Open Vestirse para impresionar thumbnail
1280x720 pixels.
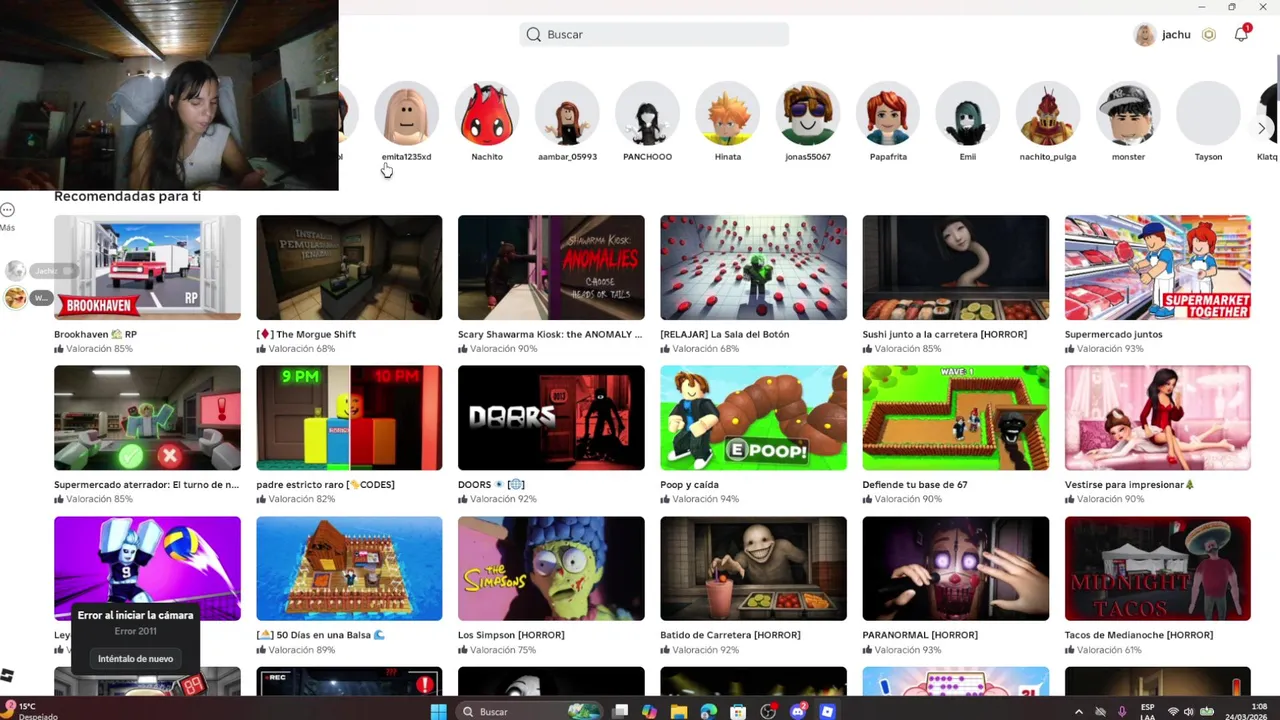1158,418
